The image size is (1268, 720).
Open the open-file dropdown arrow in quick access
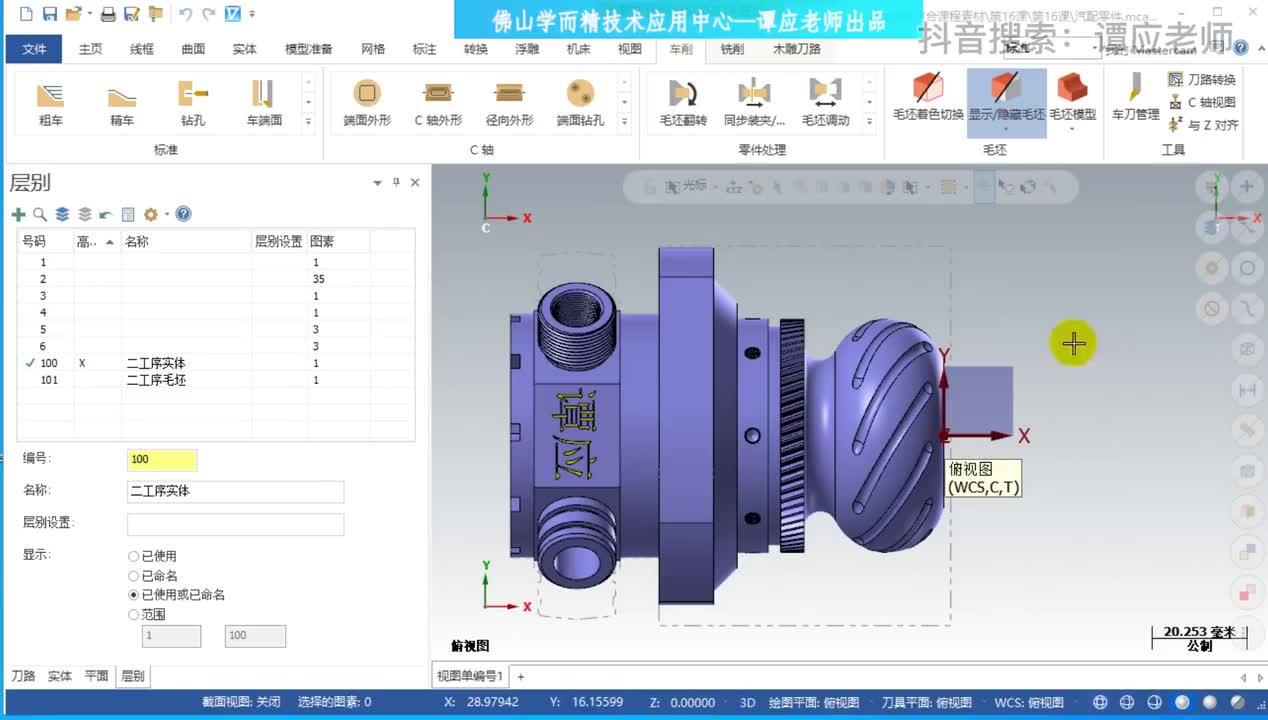[x=89, y=14]
